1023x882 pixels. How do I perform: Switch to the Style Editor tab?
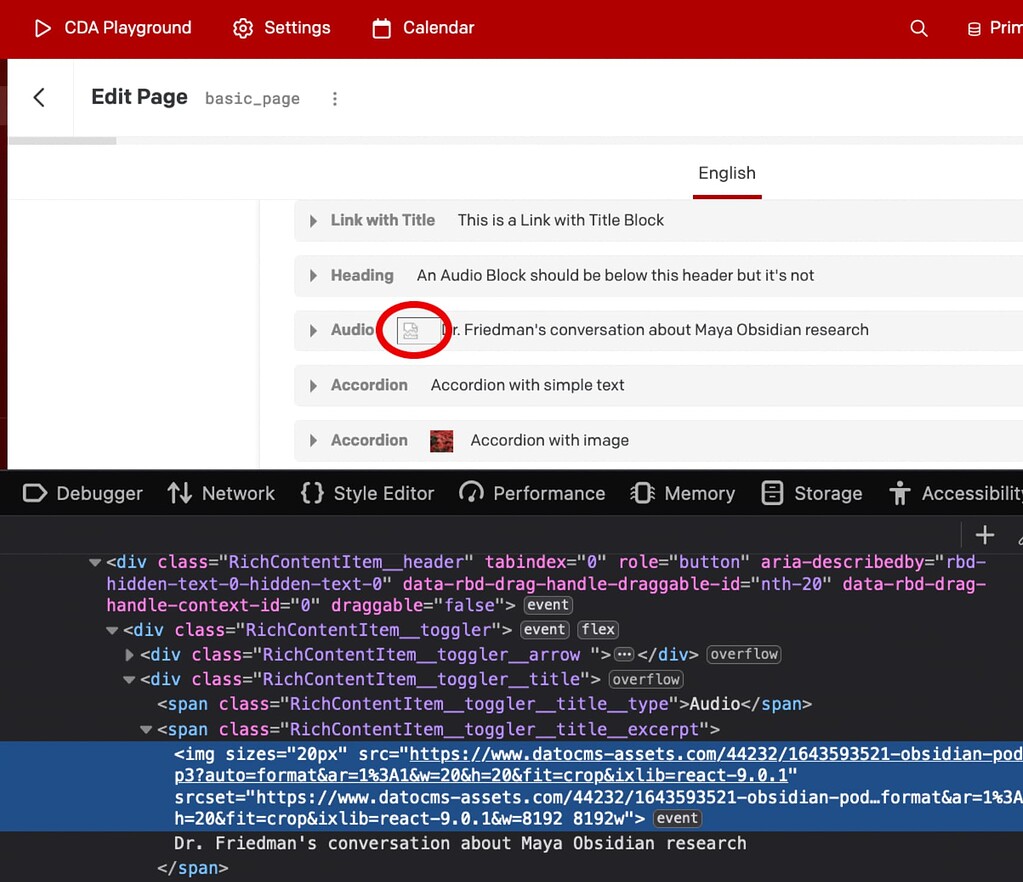[367, 493]
